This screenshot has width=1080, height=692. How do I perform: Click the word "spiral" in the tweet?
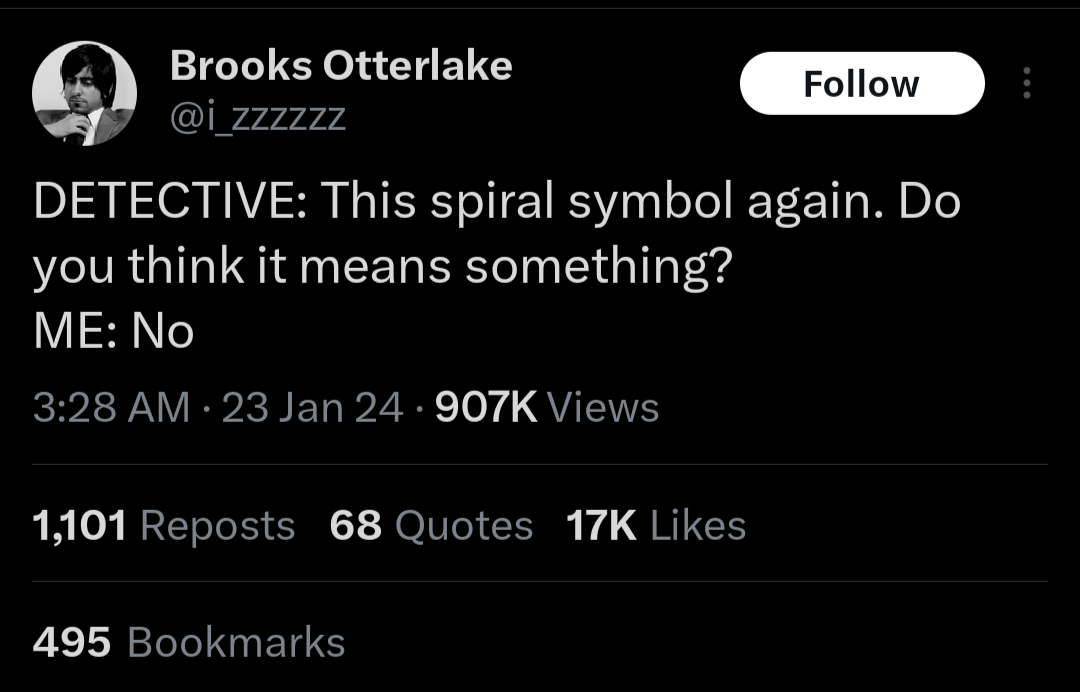click(491, 203)
